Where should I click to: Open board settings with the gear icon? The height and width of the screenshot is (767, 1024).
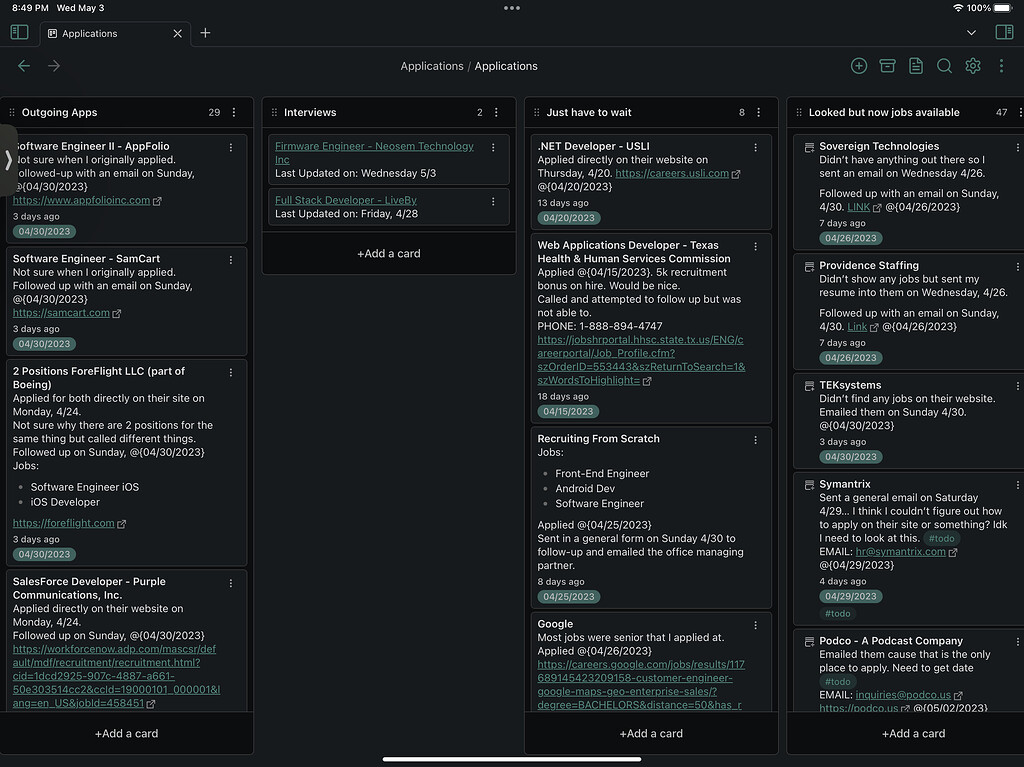click(x=972, y=65)
